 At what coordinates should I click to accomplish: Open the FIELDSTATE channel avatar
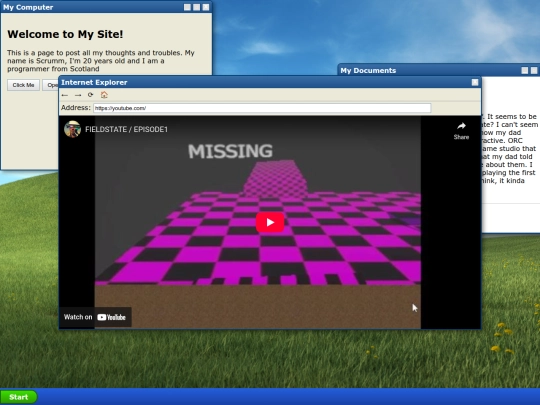72,129
